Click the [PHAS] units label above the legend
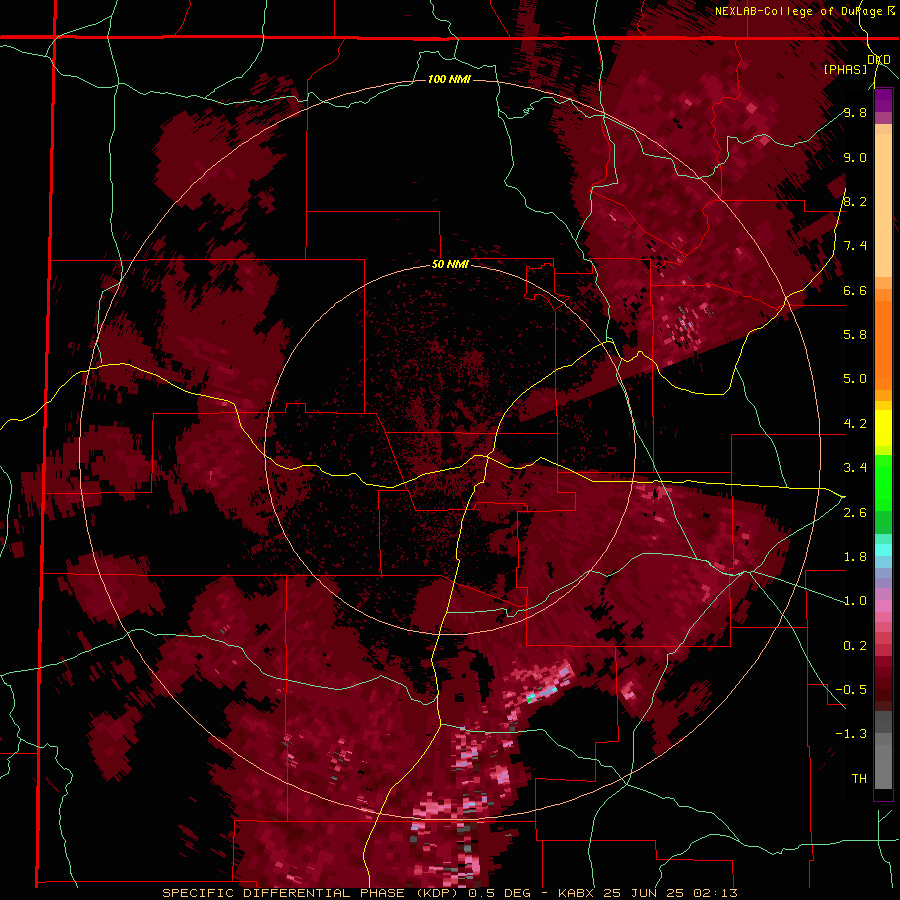This screenshot has height=900, width=900. 845,69
